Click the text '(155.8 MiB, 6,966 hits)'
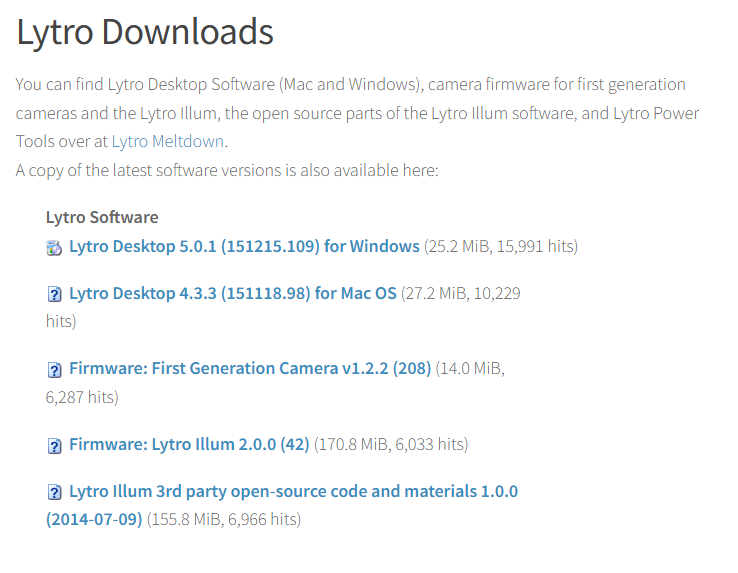 click(224, 519)
